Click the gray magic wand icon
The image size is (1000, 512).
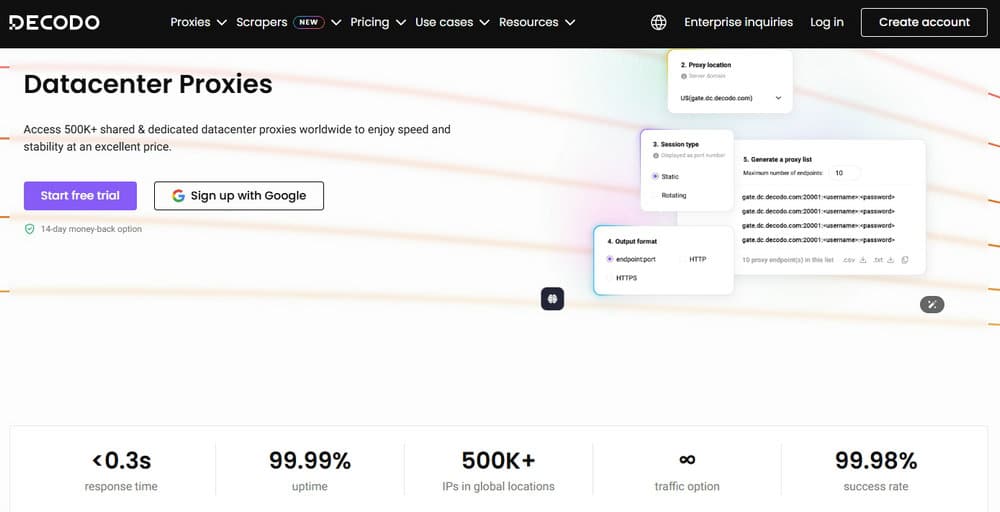pos(932,305)
